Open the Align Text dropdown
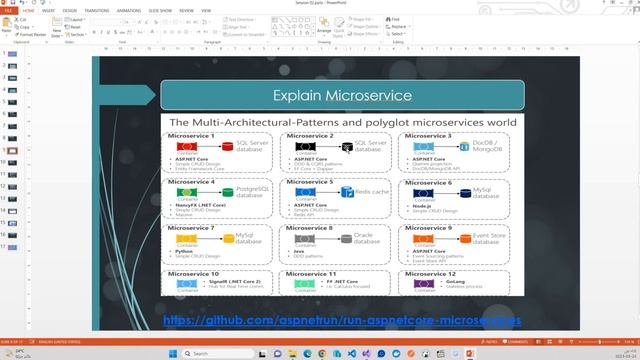The width and height of the screenshot is (640, 360). point(236,27)
